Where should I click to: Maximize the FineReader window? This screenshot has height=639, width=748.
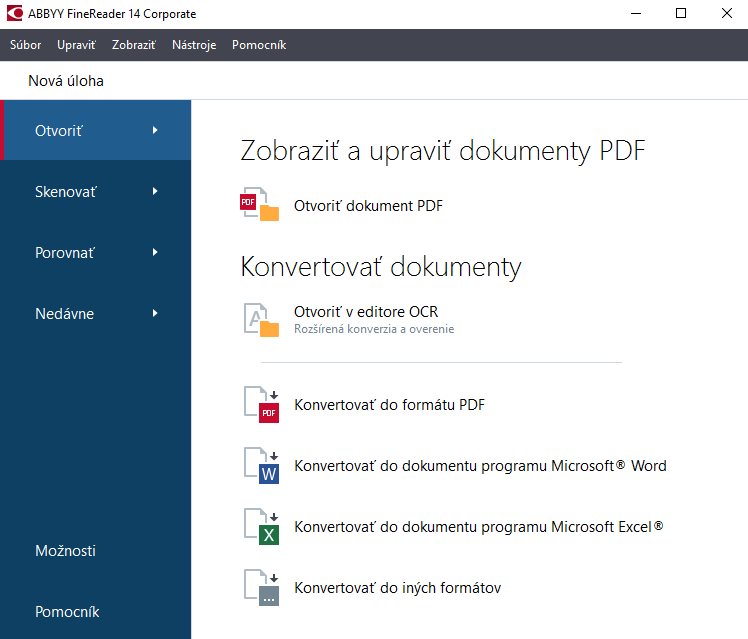pyautogui.click(x=681, y=14)
